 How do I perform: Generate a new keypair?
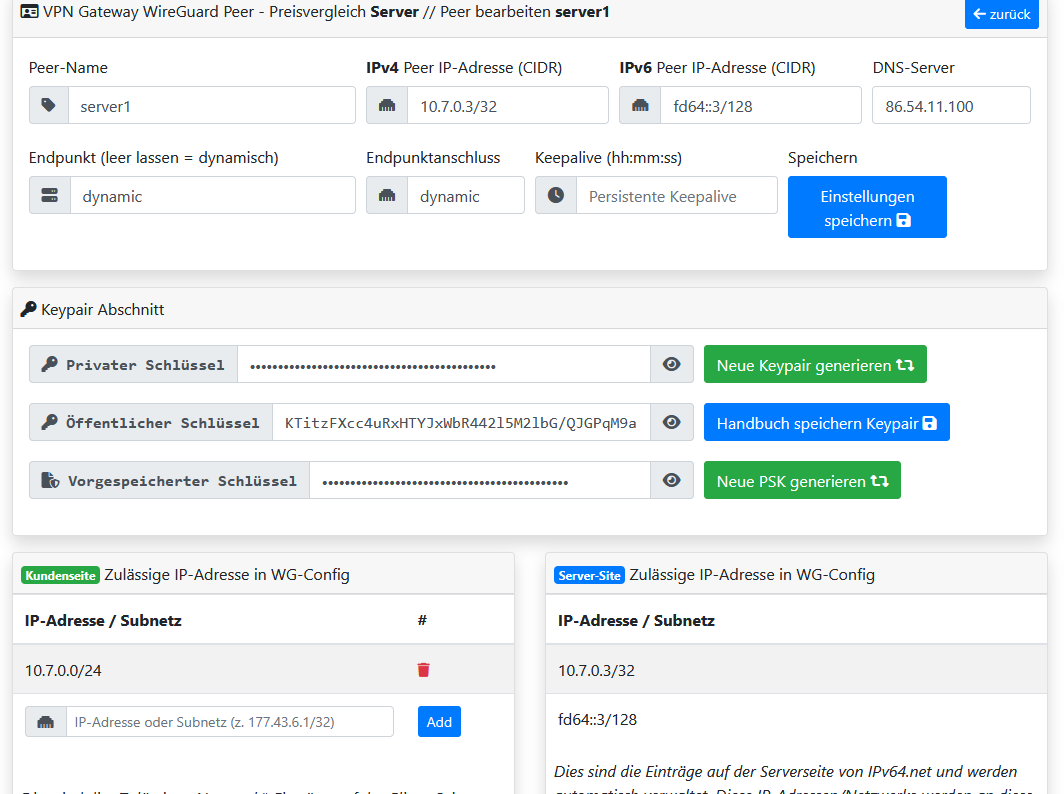(x=815, y=365)
